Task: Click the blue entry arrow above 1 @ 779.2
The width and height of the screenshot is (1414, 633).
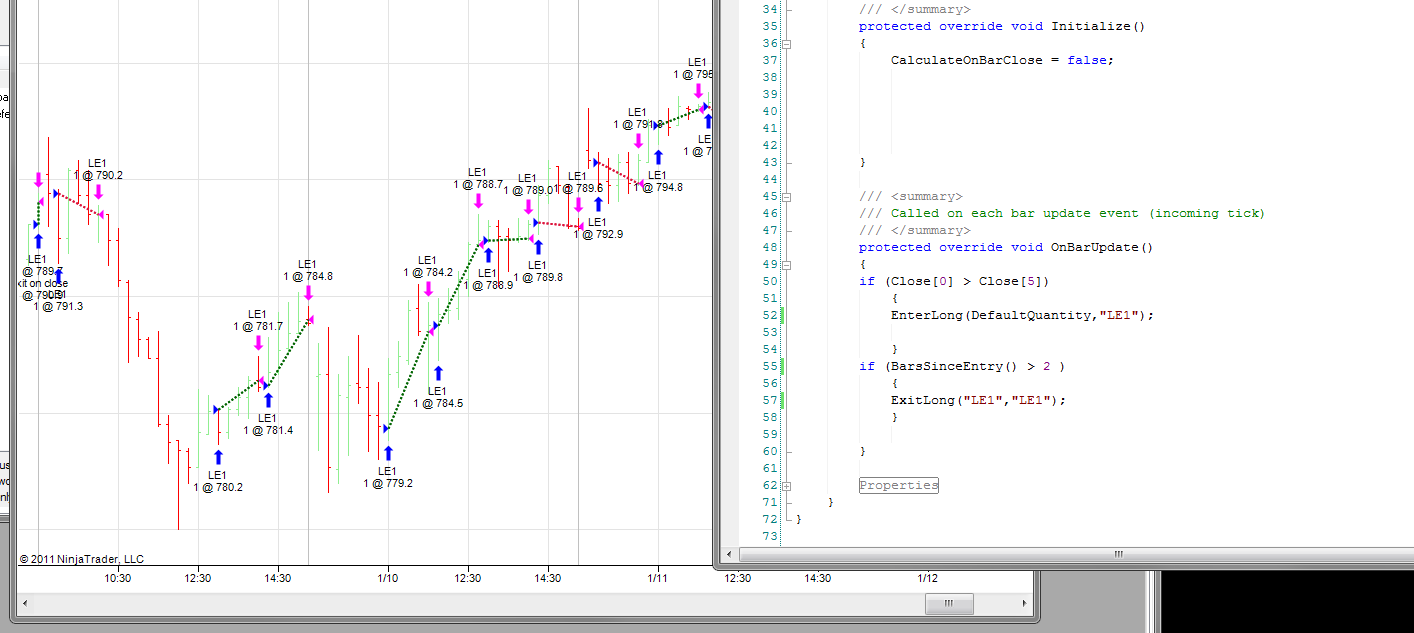Action: [x=388, y=454]
